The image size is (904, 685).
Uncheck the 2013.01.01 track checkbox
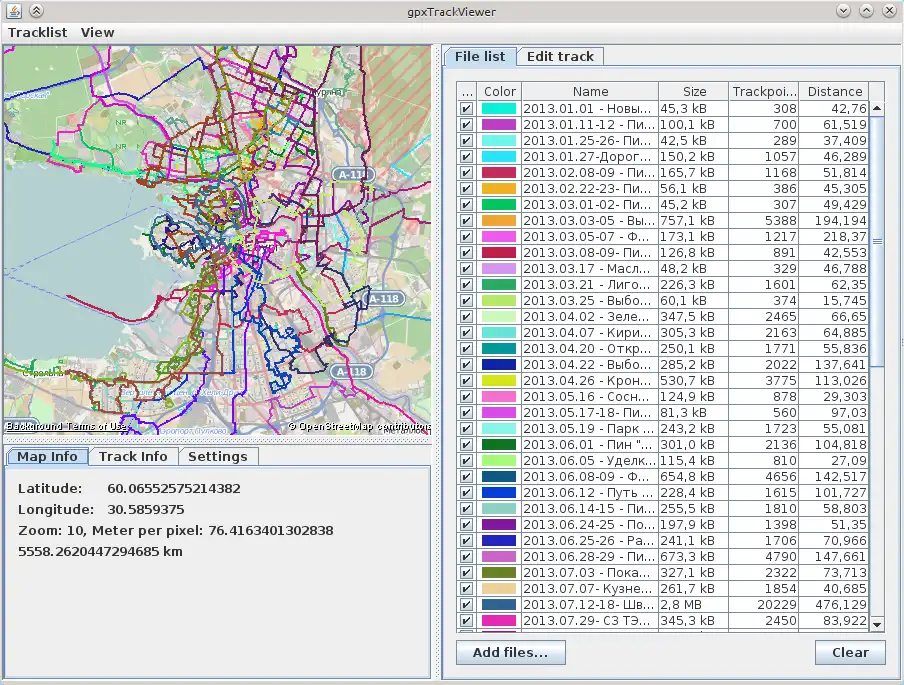[x=466, y=108]
